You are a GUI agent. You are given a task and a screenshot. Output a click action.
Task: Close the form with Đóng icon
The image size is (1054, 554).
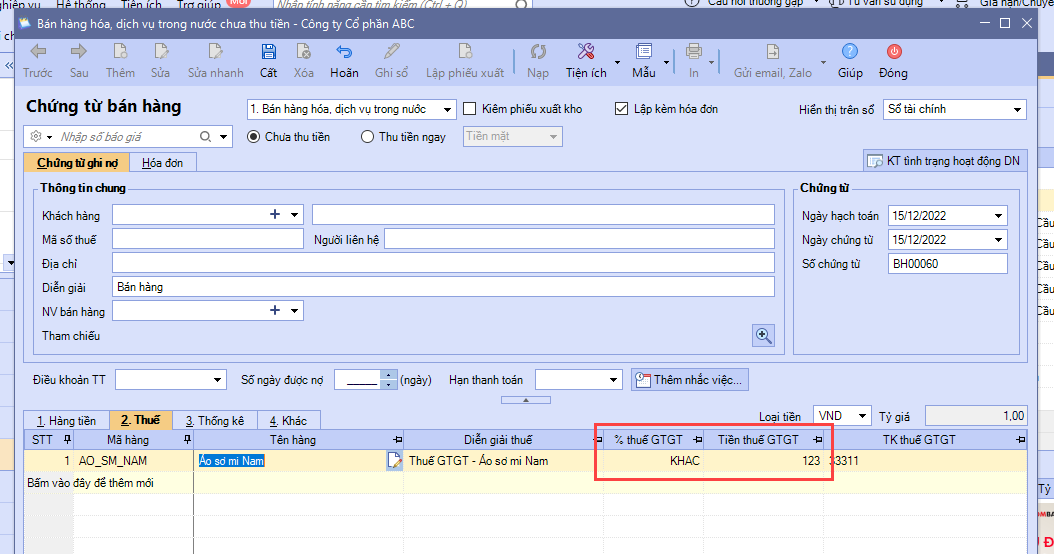(x=893, y=52)
